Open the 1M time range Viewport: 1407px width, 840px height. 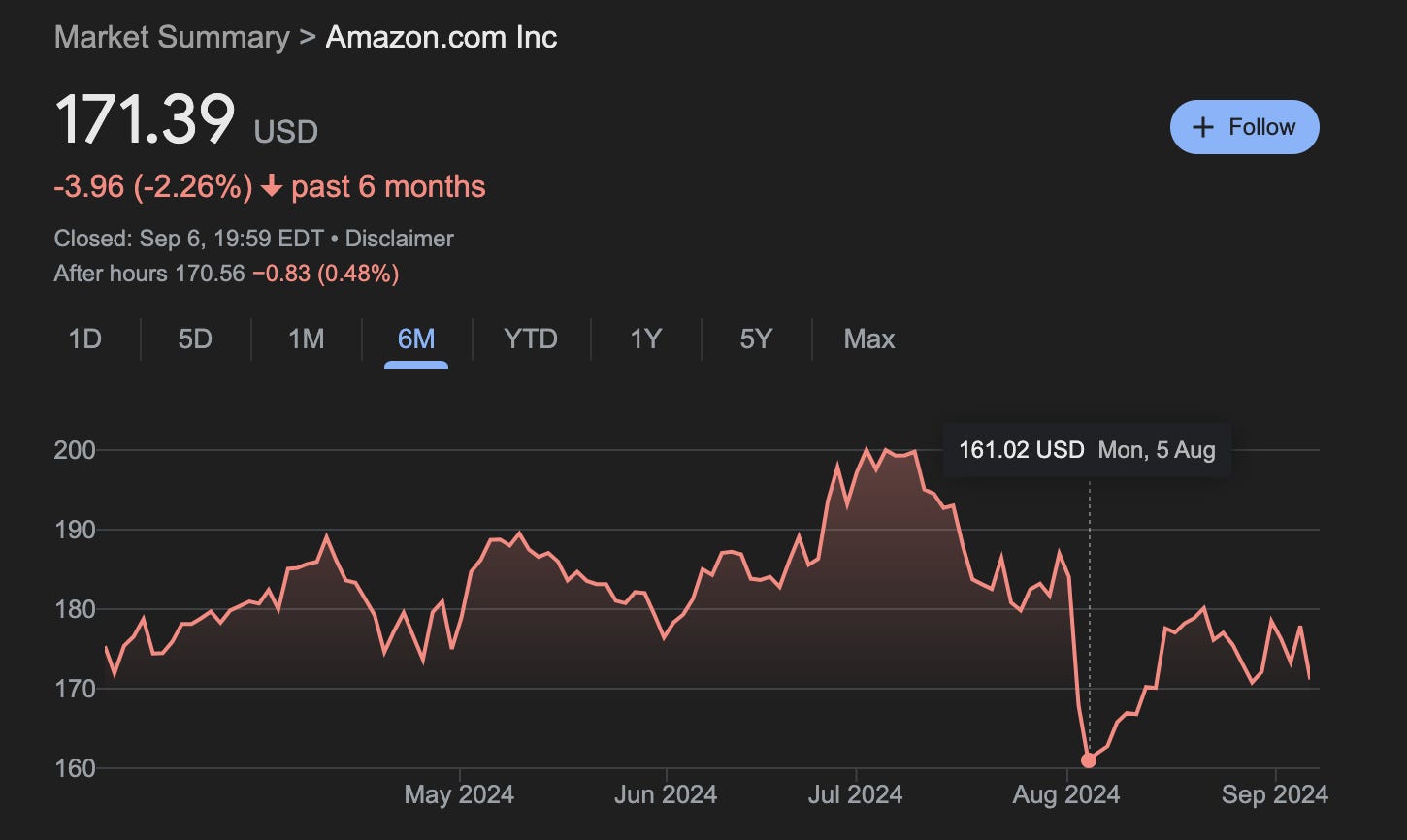pos(306,339)
